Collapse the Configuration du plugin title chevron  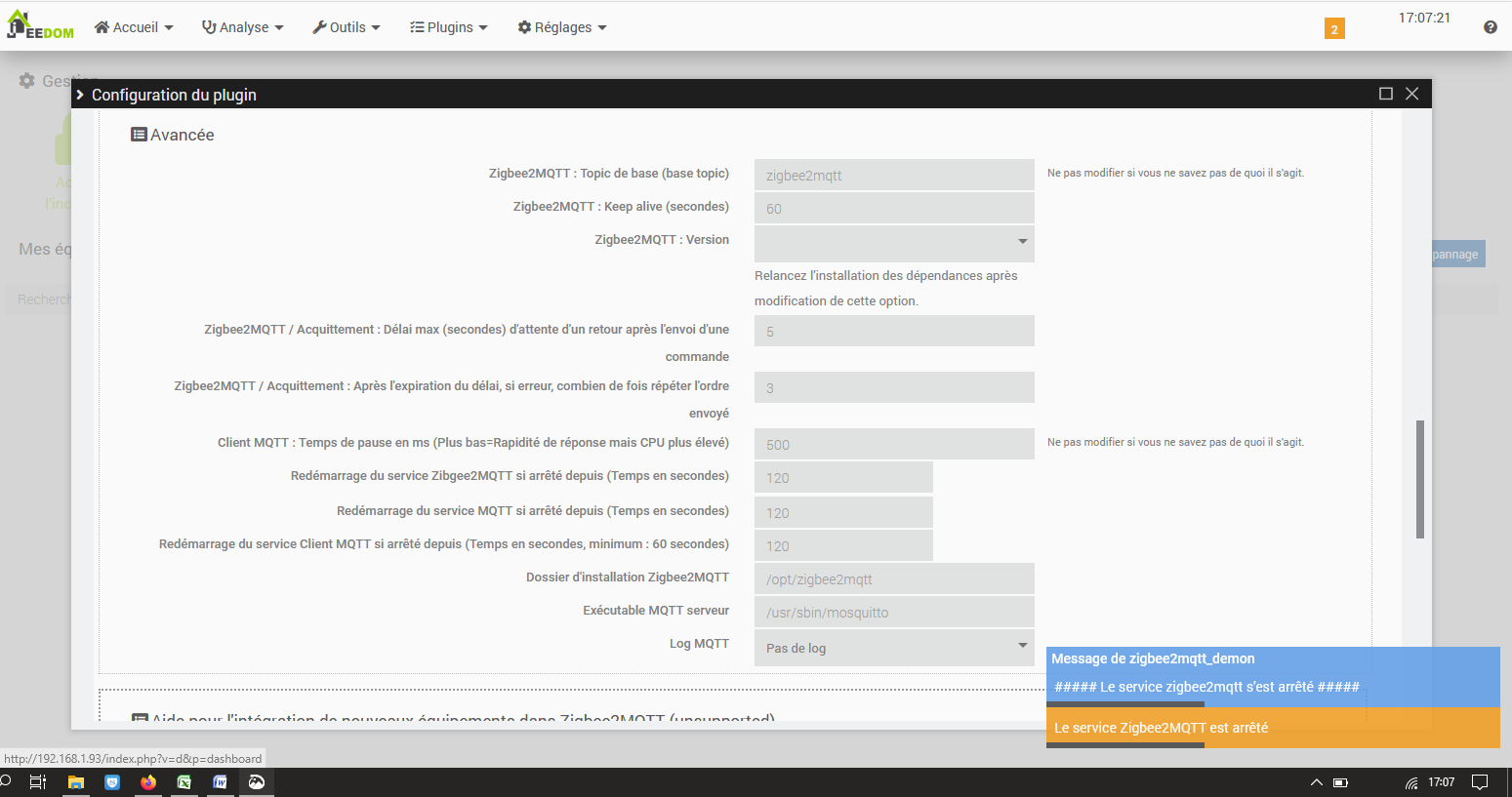coord(80,95)
